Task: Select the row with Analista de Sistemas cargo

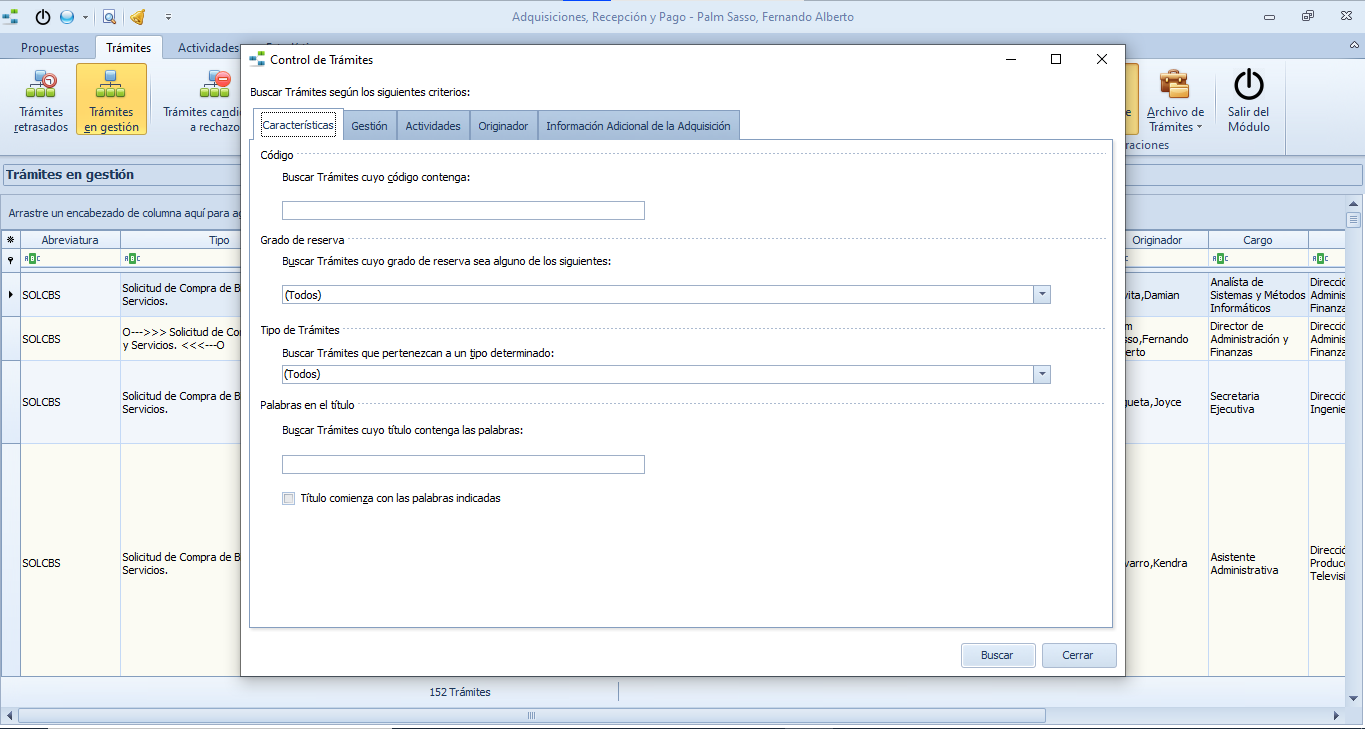Action: point(1258,295)
